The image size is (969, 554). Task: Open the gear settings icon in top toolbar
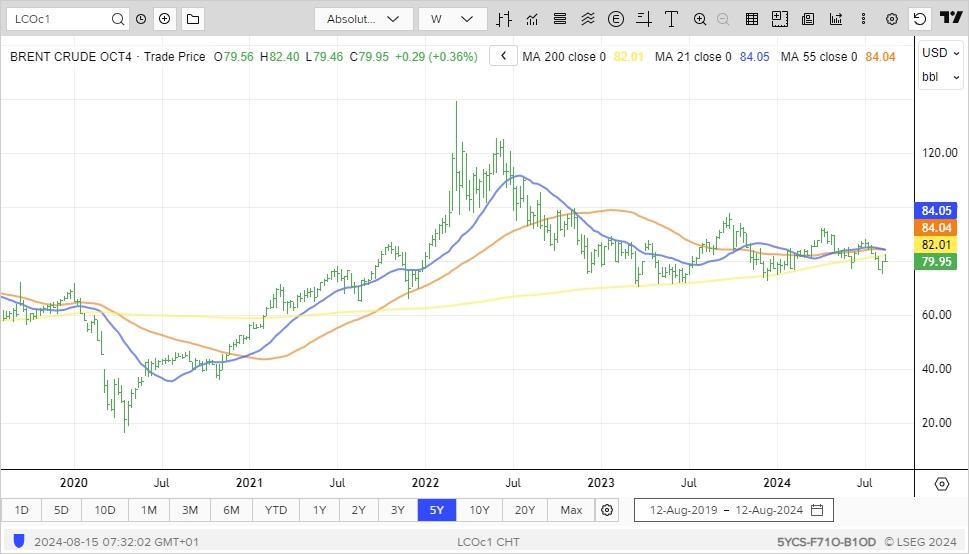892,19
